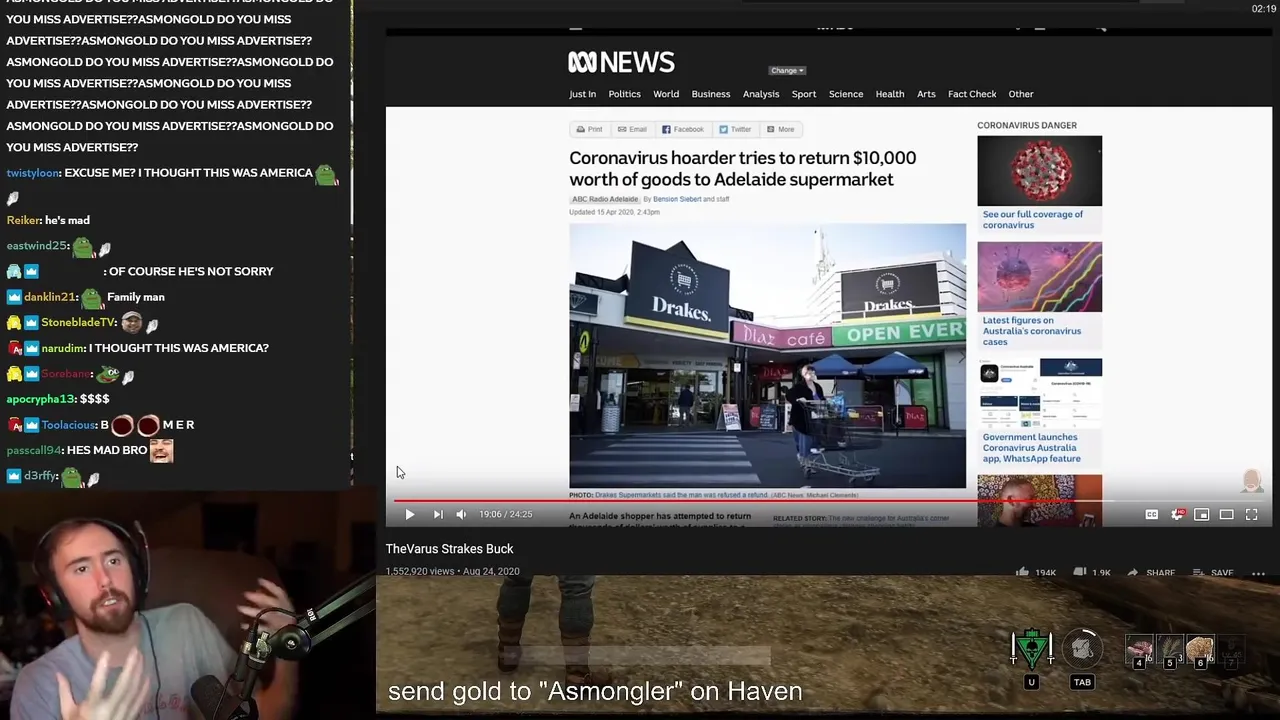Open 'See our full coverage of coronavirus' link
The image size is (1280, 720).
click(x=1032, y=220)
